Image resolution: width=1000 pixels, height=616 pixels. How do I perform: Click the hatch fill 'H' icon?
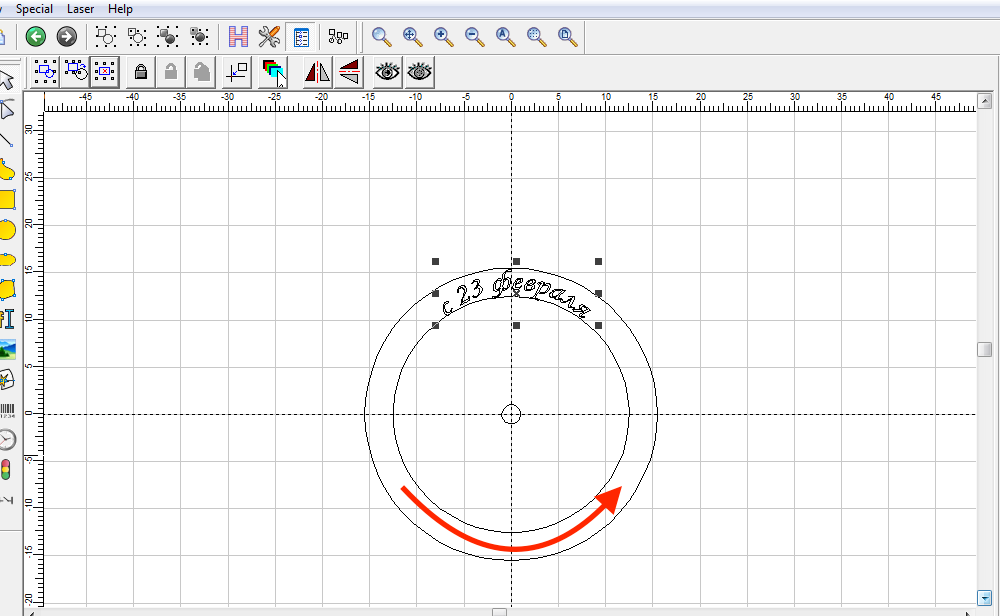coord(238,37)
